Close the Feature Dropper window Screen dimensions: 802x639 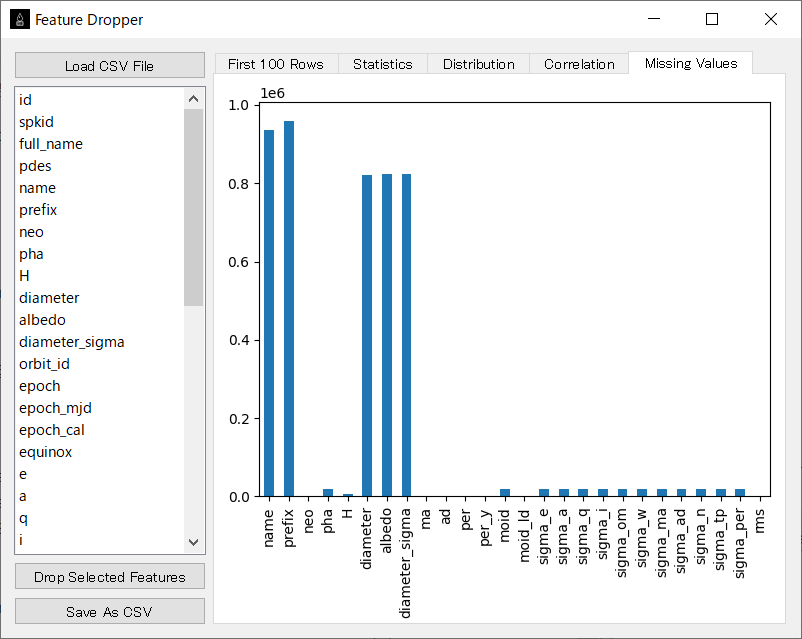pyautogui.click(x=771, y=19)
